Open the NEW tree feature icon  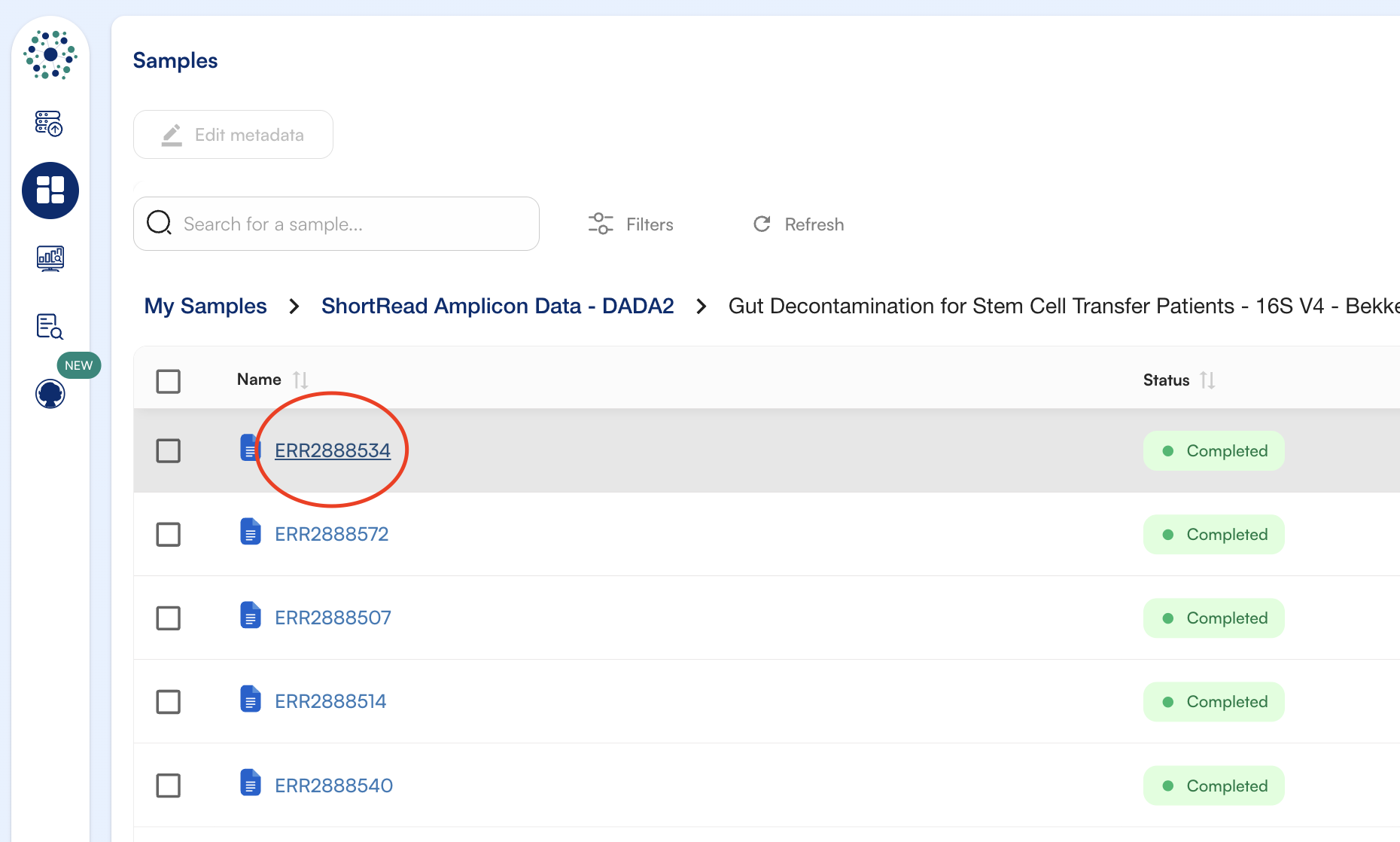point(50,393)
